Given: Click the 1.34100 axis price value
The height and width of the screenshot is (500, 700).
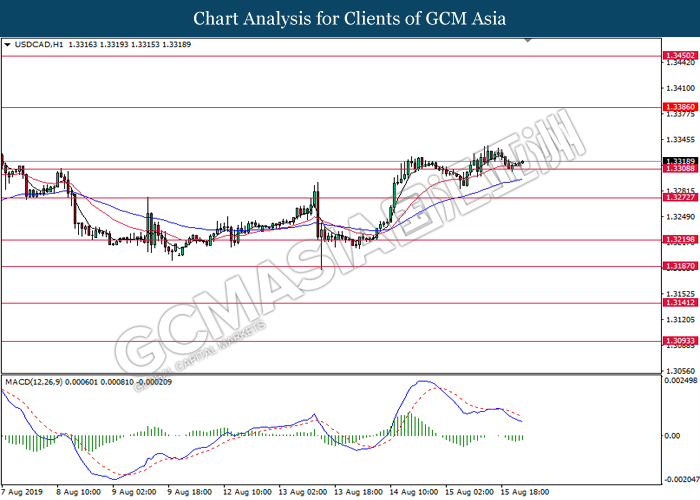Looking at the screenshot, I should (x=680, y=88).
